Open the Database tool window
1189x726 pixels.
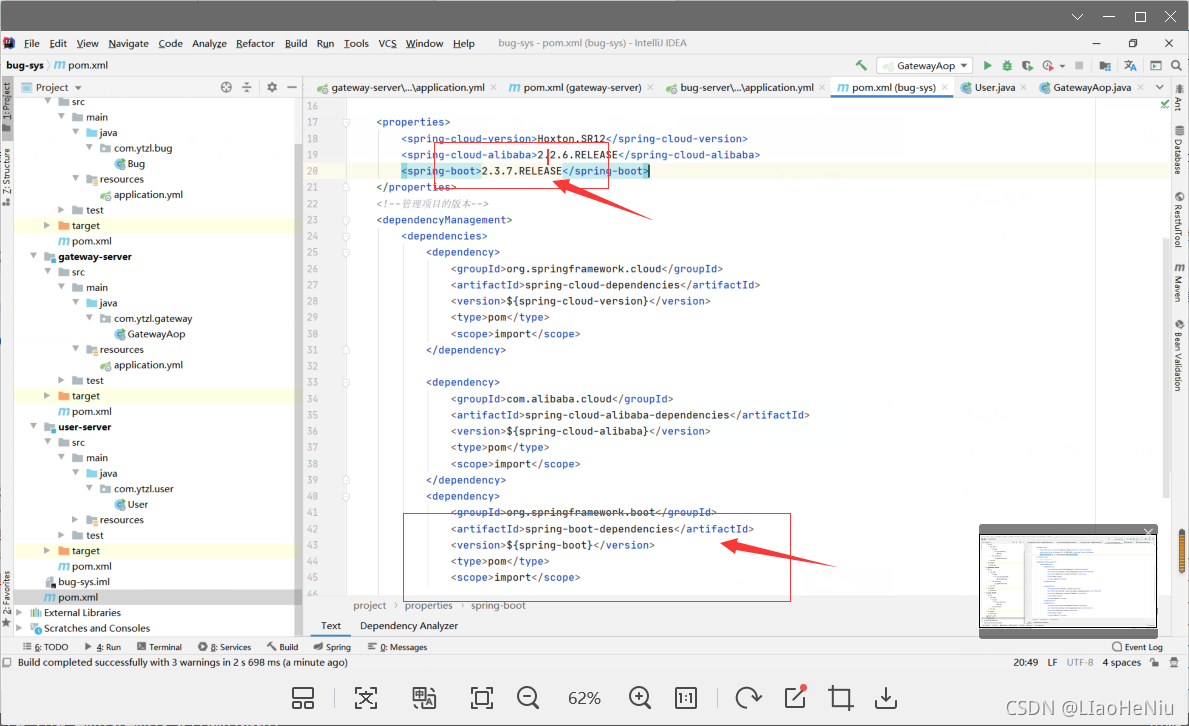pyautogui.click(x=1181, y=148)
